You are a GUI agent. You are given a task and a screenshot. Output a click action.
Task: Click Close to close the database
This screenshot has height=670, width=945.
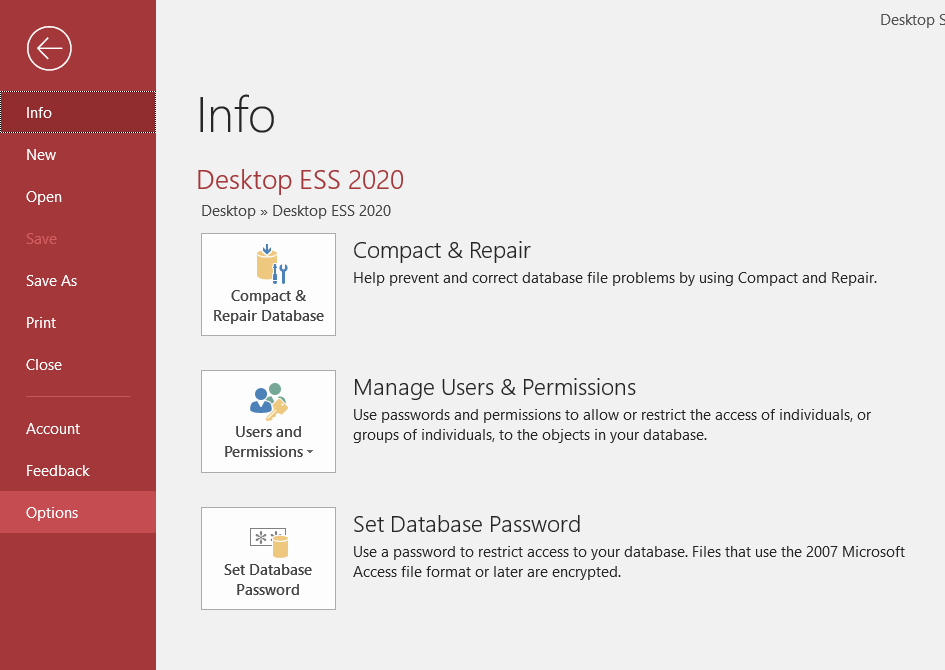coord(44,365)
